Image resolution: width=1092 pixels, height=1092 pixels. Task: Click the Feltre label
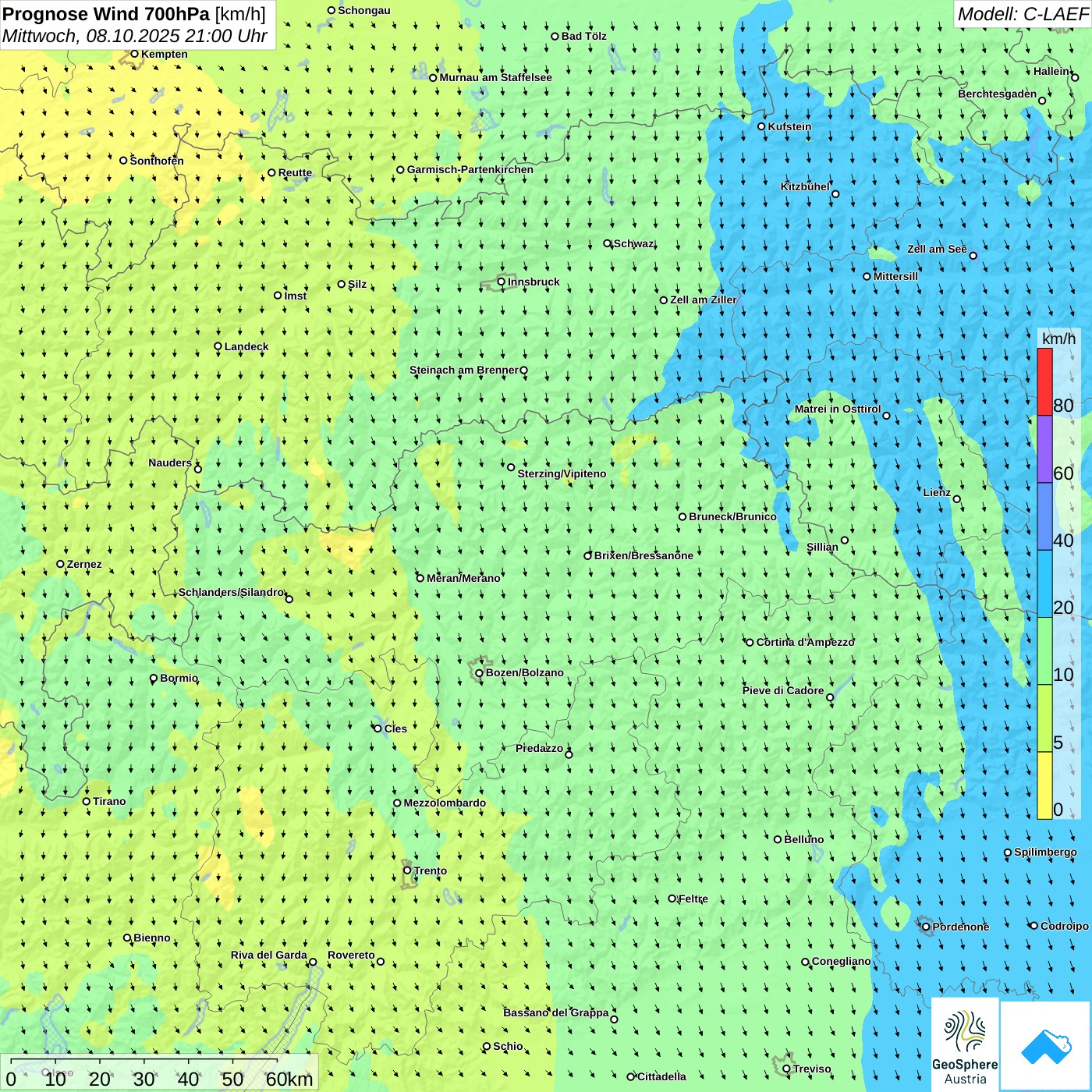click(x=693, y=899)
